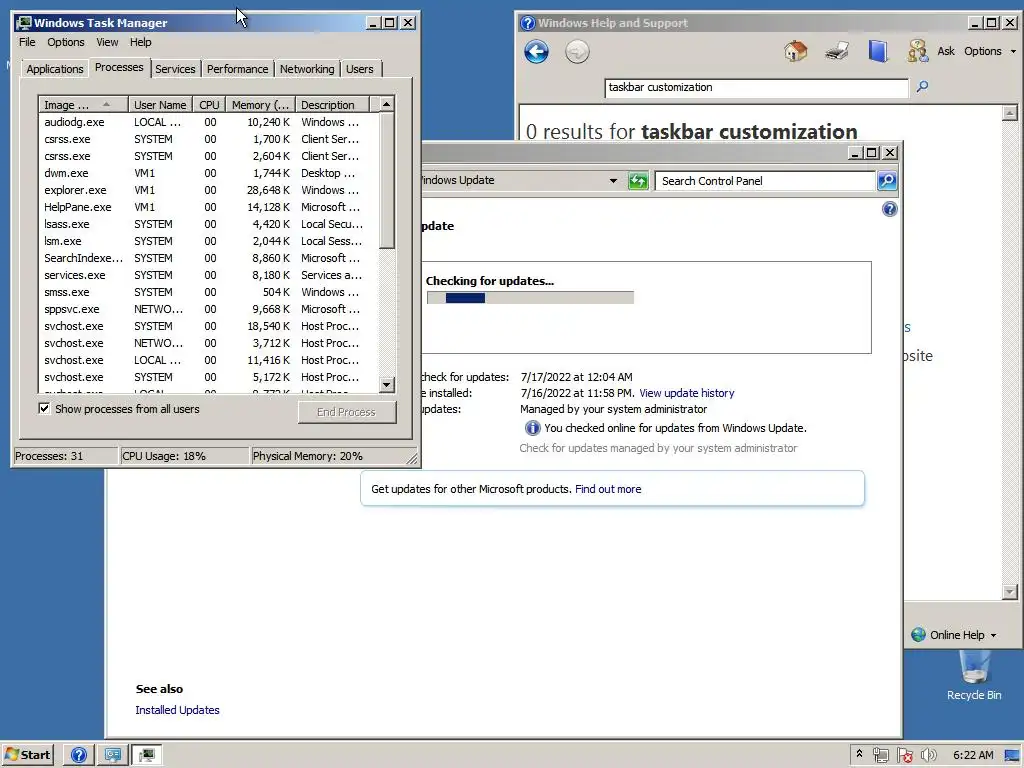Go back in Help and Support

(x=536, y=52)
